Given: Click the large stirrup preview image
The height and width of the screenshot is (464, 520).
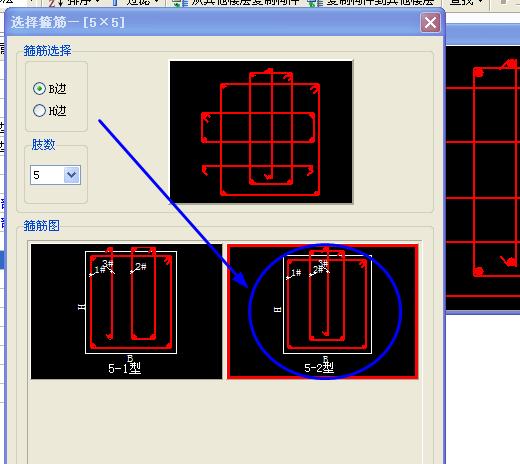Looking at the screenshot, I should tap(261, 132).
